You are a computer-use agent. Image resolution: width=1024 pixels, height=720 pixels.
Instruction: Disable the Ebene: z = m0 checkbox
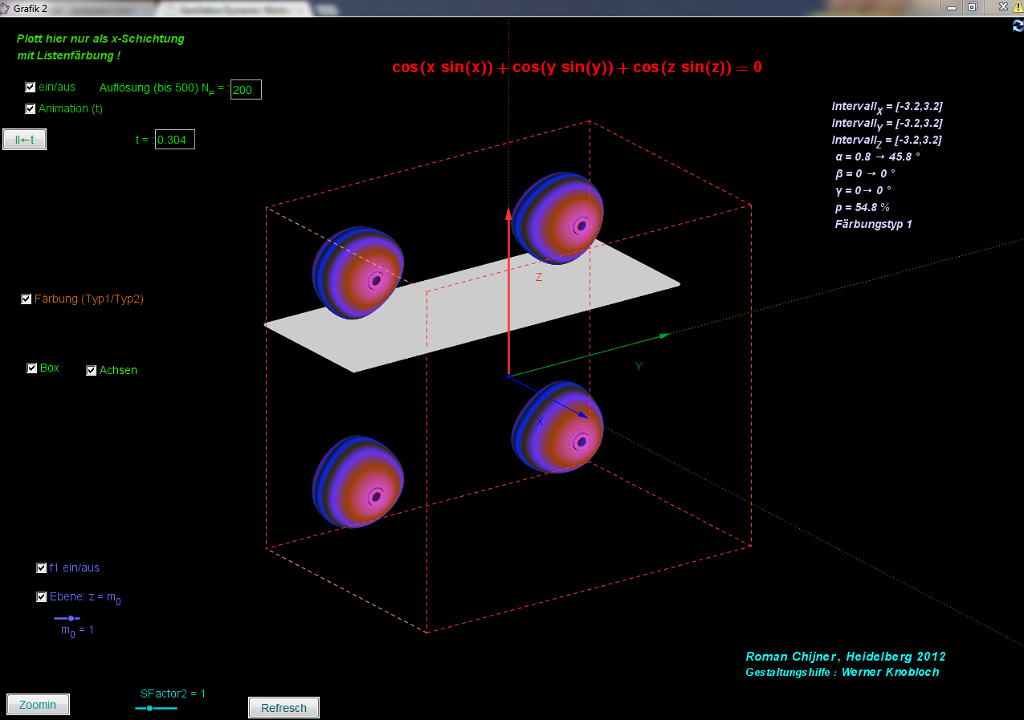tap(42, 597)
